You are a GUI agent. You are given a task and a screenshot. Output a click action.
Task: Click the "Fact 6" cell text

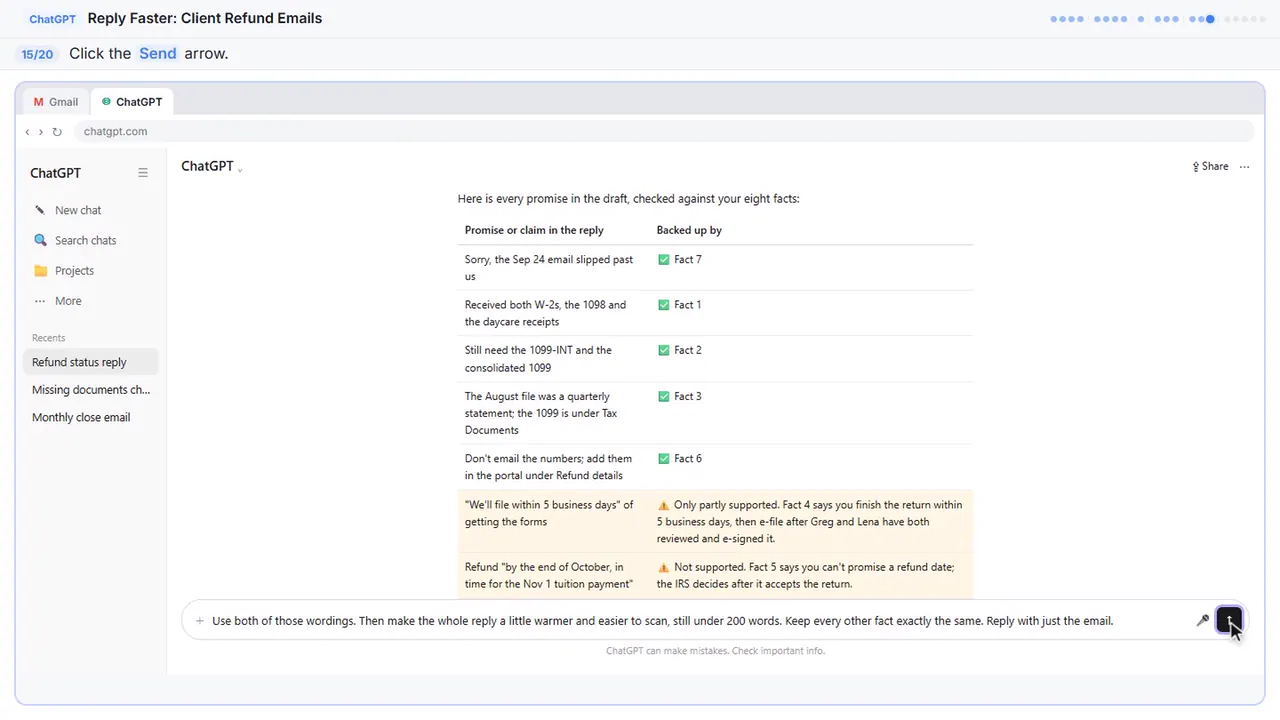(688, 459)
